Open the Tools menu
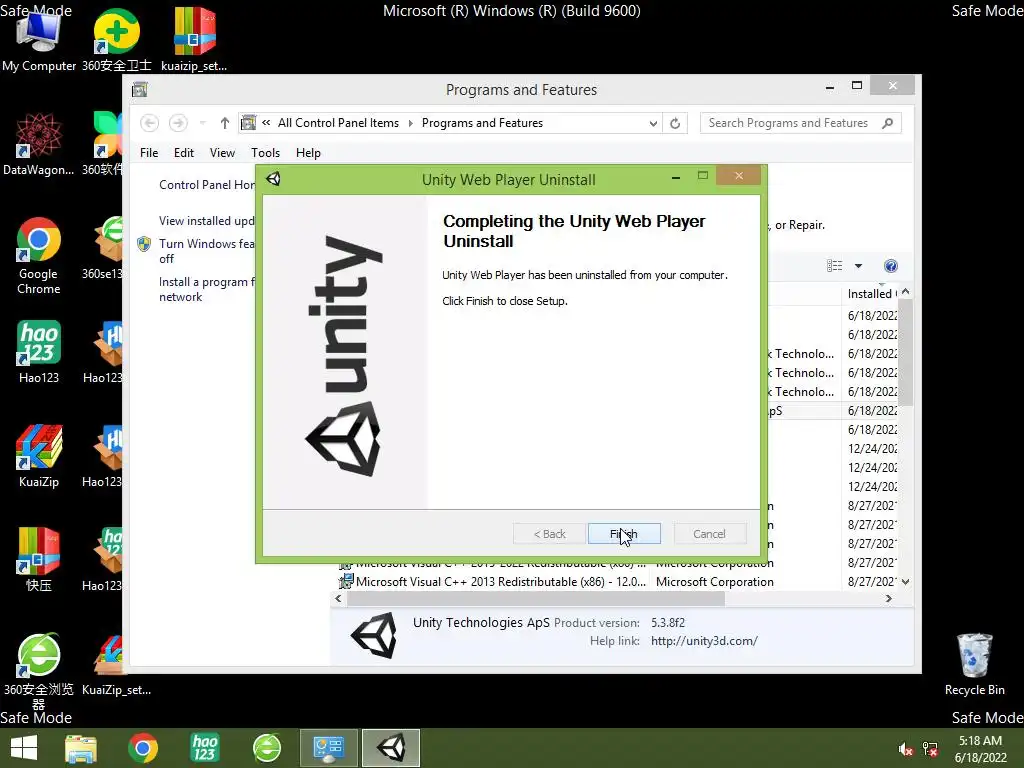1024x768 pixels. coord(265,153)
